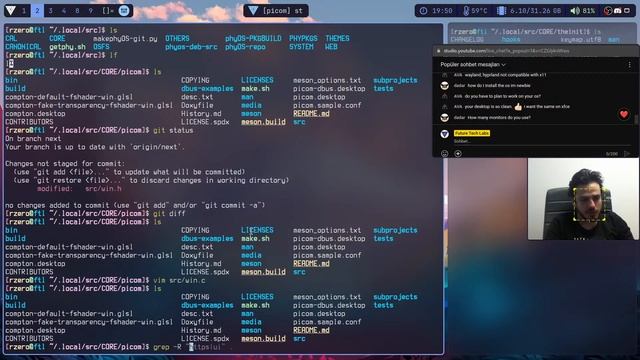Click the triangle icon in the [picom] st title

(253, 11)
